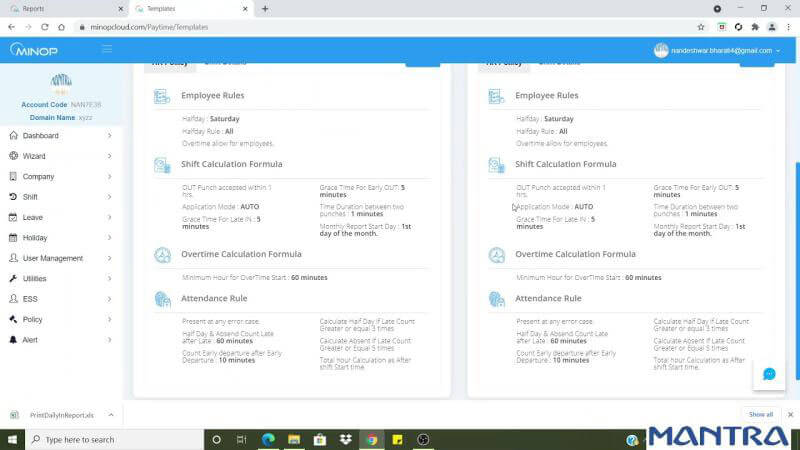Click the Holiday calendar icon
This screenshot has height=450, width=800.
point(13,238)
